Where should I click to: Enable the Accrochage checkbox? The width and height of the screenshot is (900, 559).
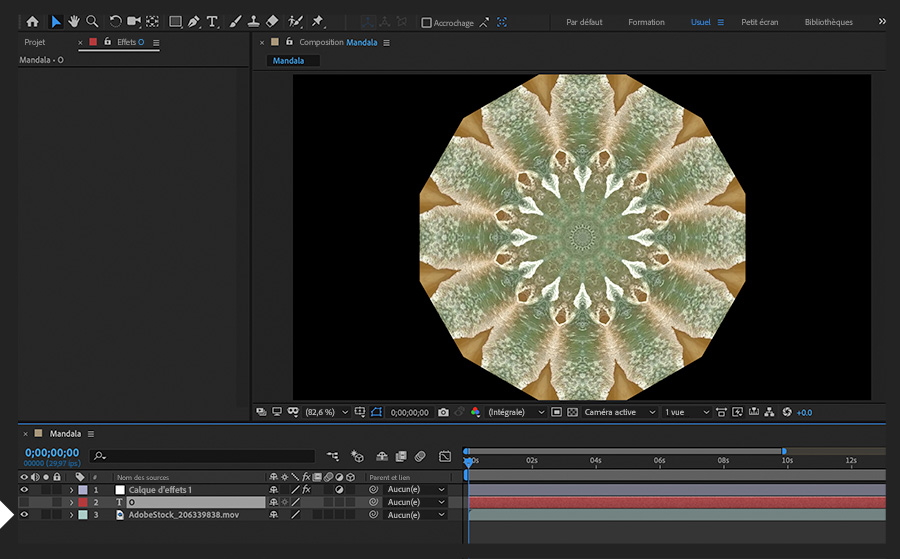(x=427, y=22)
